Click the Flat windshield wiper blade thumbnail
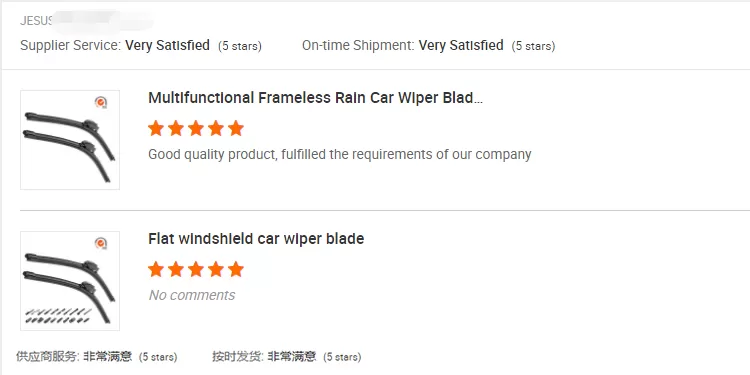 (70, 281)
